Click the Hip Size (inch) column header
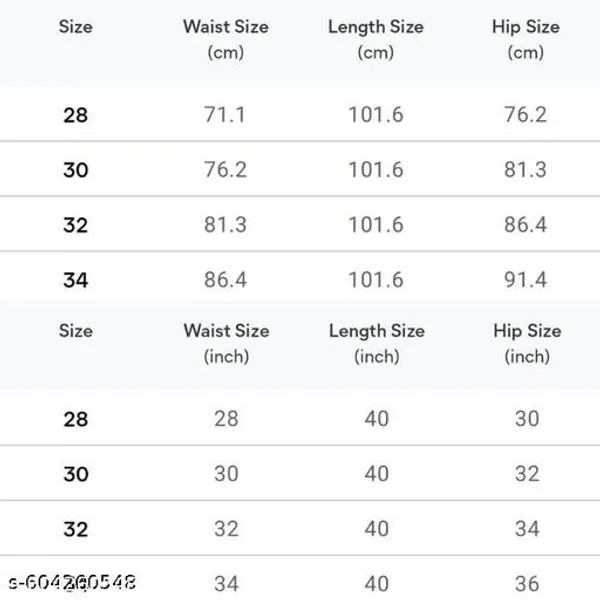The height and width of the screenshot is (600, 600). [x=527, y=344]
